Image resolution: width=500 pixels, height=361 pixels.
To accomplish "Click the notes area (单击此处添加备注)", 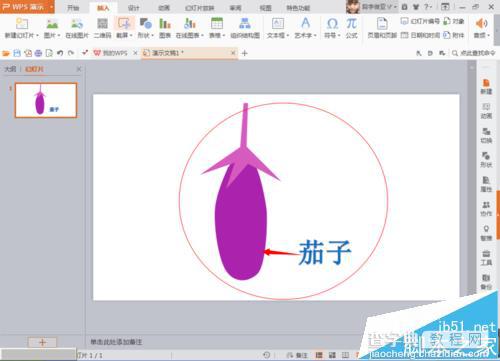I will [116, 342].
